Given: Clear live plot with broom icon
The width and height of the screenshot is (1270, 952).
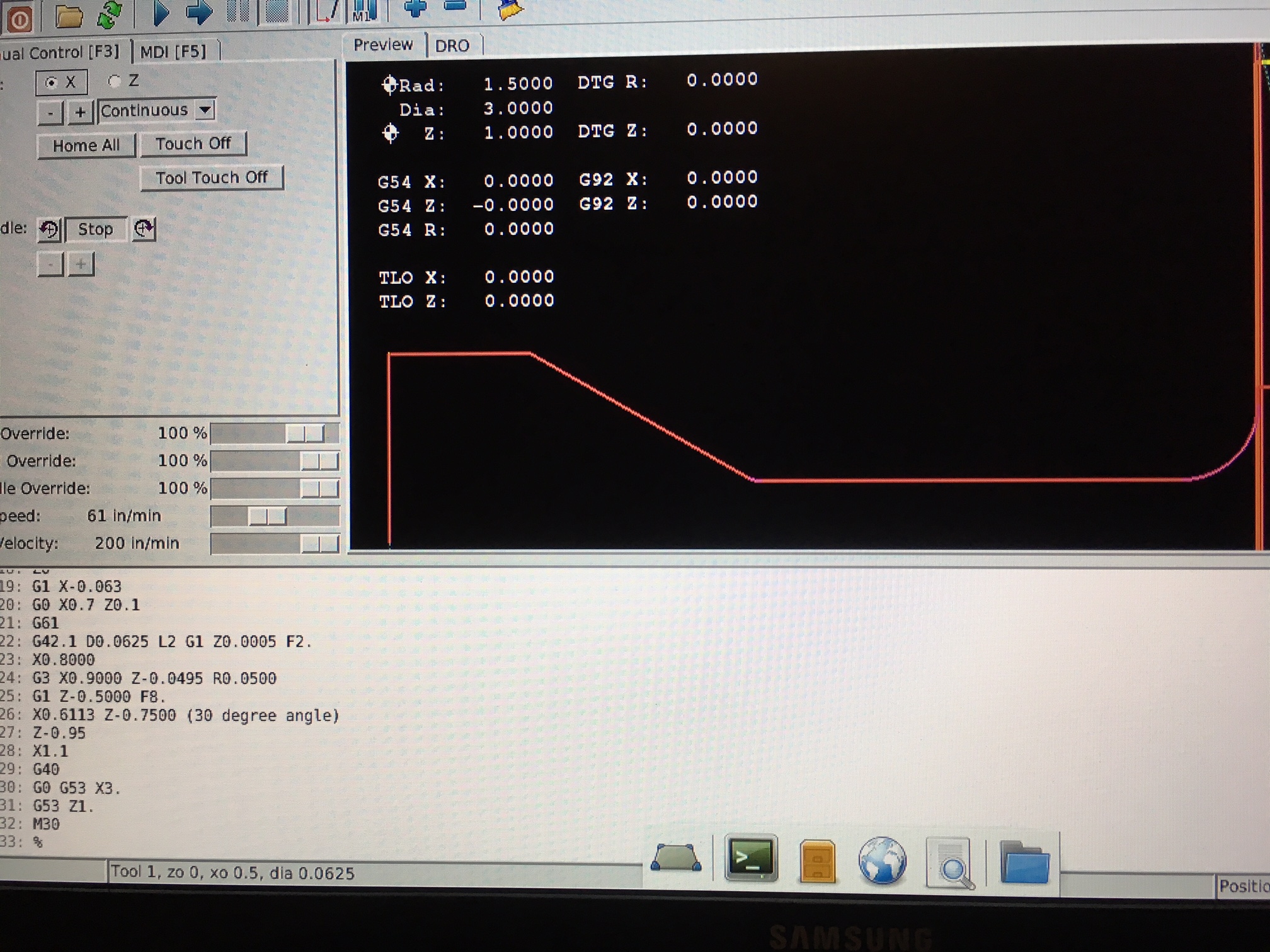Looking at the screenshot, I should click(x=510, y=9).
